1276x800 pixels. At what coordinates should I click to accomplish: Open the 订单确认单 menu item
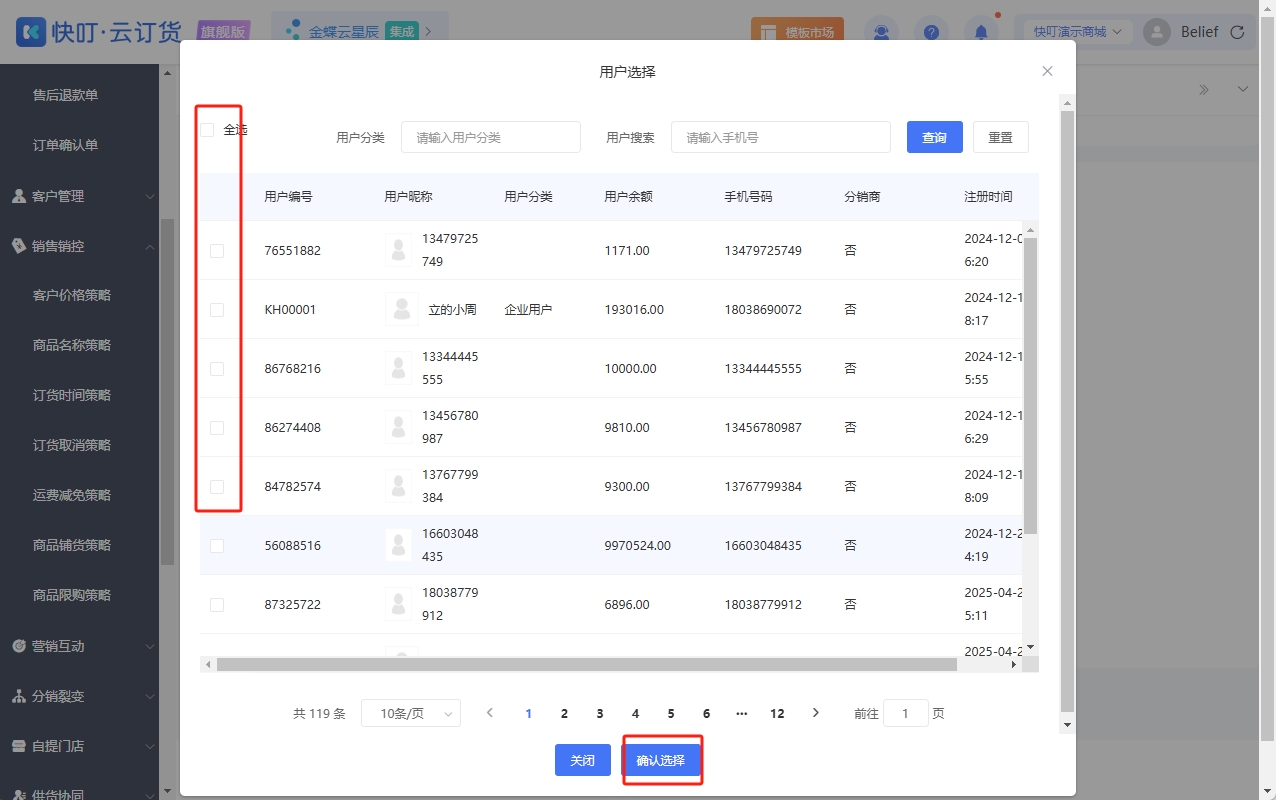pyautogui.click(x=66, y=145)
